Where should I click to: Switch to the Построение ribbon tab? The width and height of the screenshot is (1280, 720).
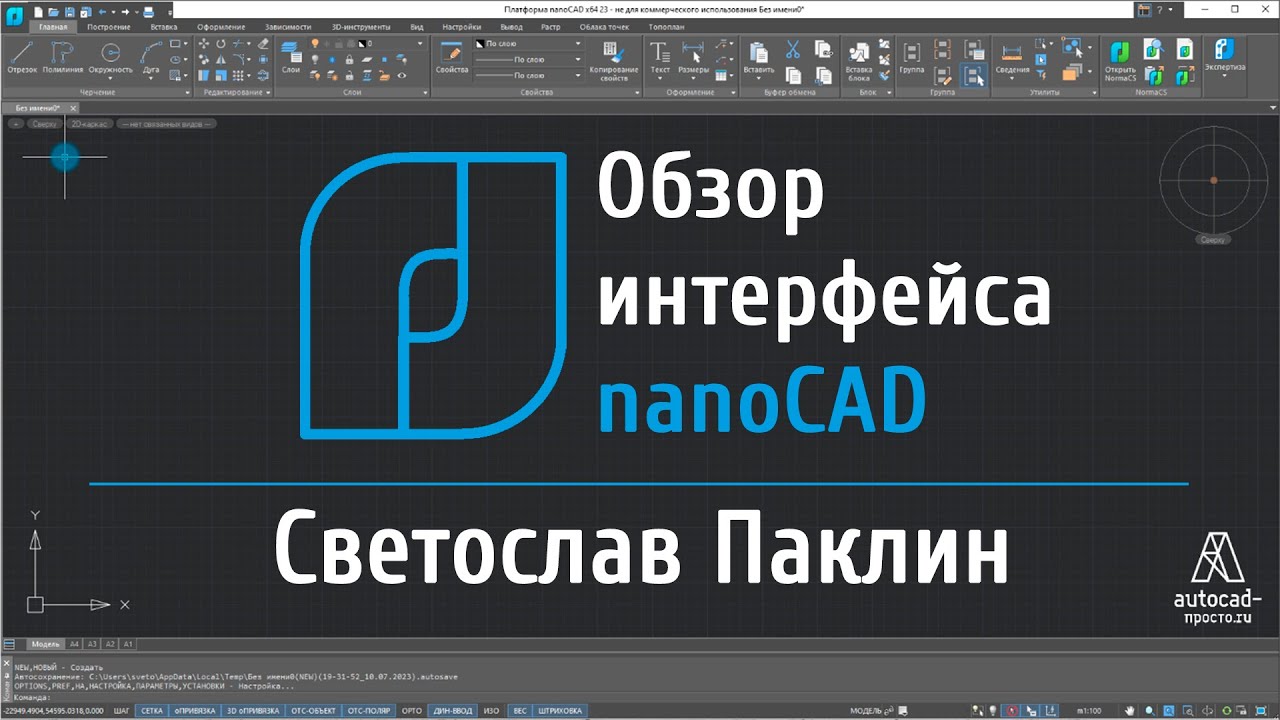pos(108,27)
